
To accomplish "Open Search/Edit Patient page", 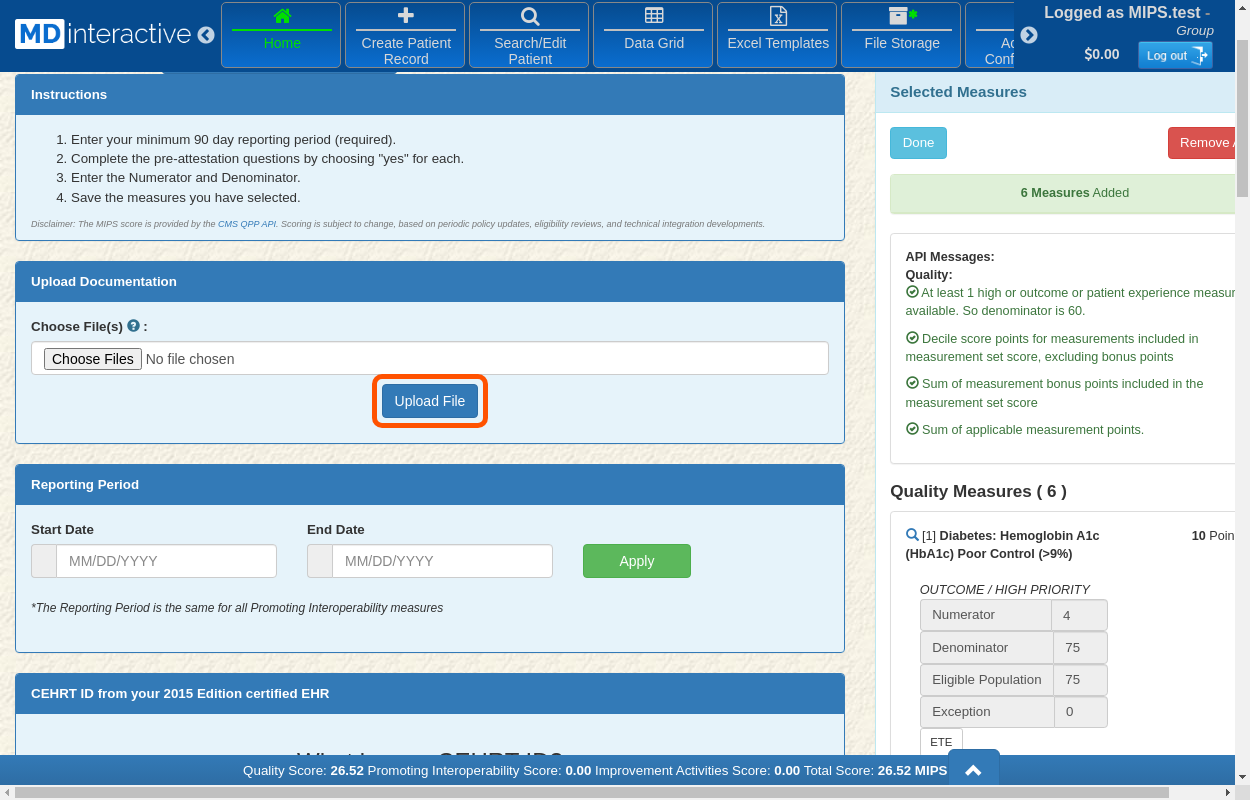I will click(x=530, y=35).
